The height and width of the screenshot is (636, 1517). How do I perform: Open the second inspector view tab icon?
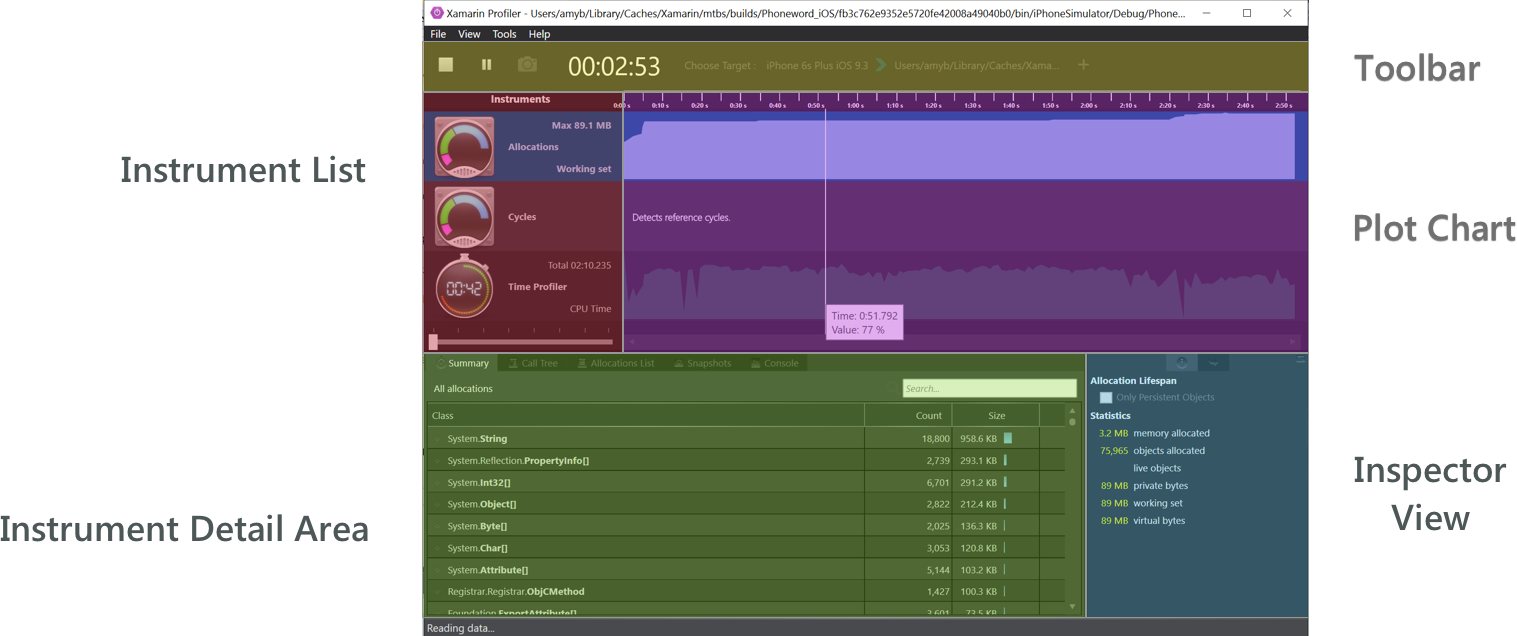pyautogui.click(x=1214, y=363)
